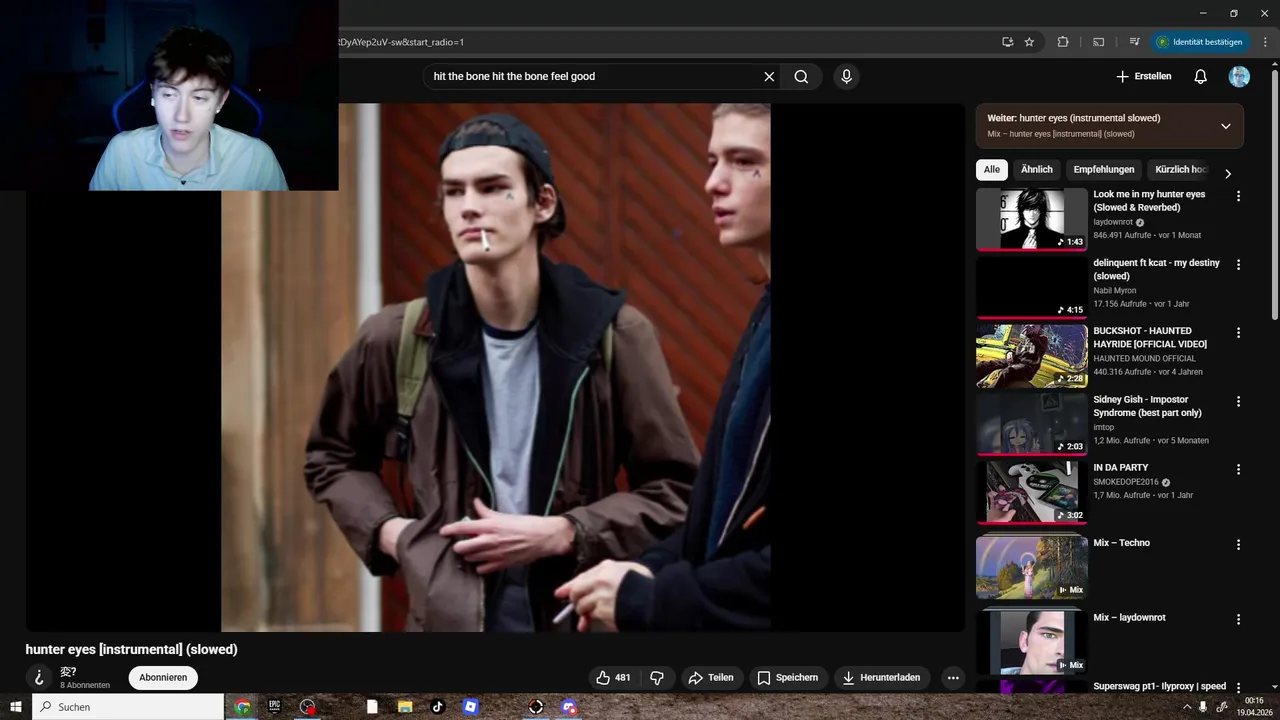Open the media controls music icon
This screenshot has height=720, width=1280.
pos(1134,42)
